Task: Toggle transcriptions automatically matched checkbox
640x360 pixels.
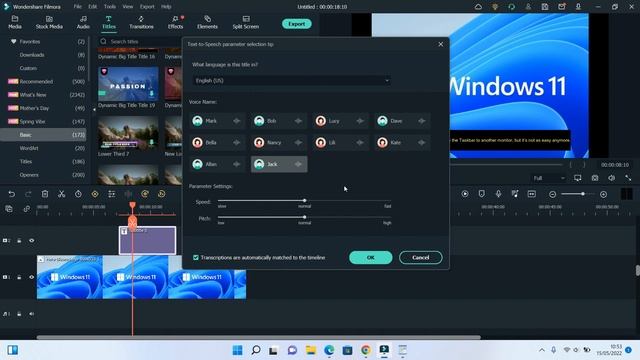Action: (196, 258)
